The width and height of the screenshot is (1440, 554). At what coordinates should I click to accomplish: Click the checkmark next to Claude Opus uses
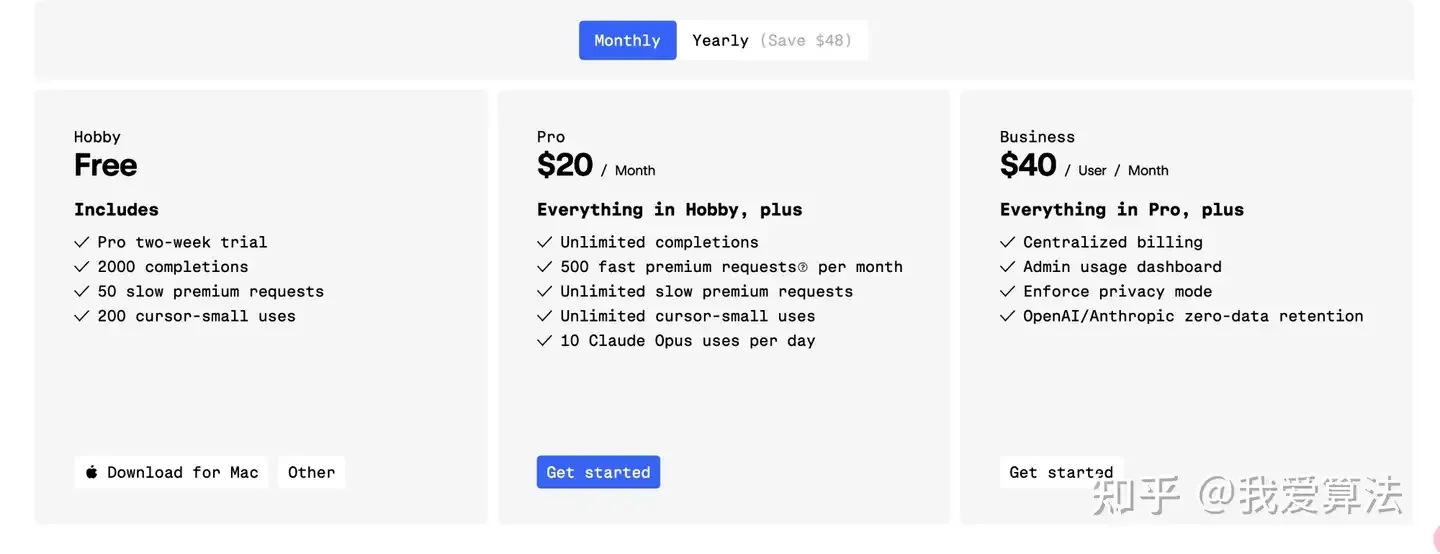[x=545, y=341]
